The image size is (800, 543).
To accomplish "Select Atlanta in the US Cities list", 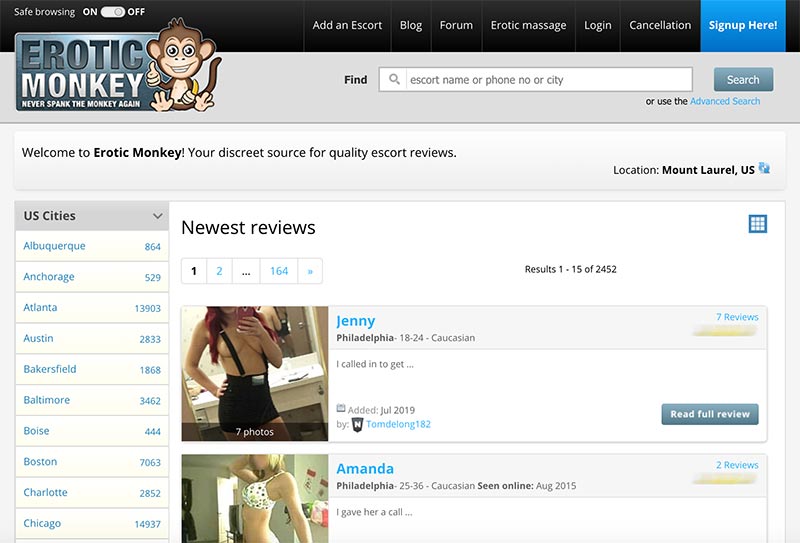I will pos(41,308).
